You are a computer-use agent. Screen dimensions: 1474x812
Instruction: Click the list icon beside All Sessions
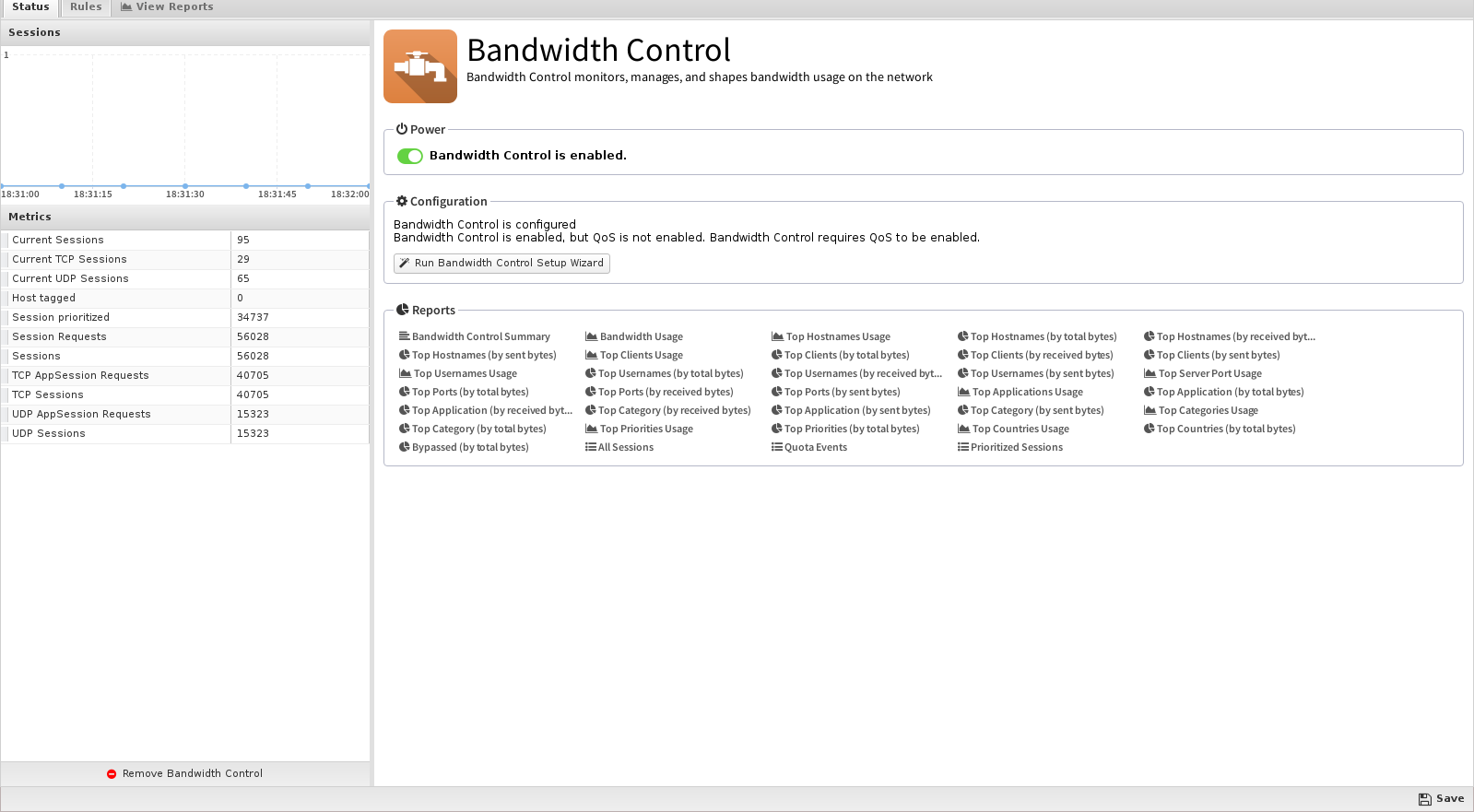(x=590, y=447)
